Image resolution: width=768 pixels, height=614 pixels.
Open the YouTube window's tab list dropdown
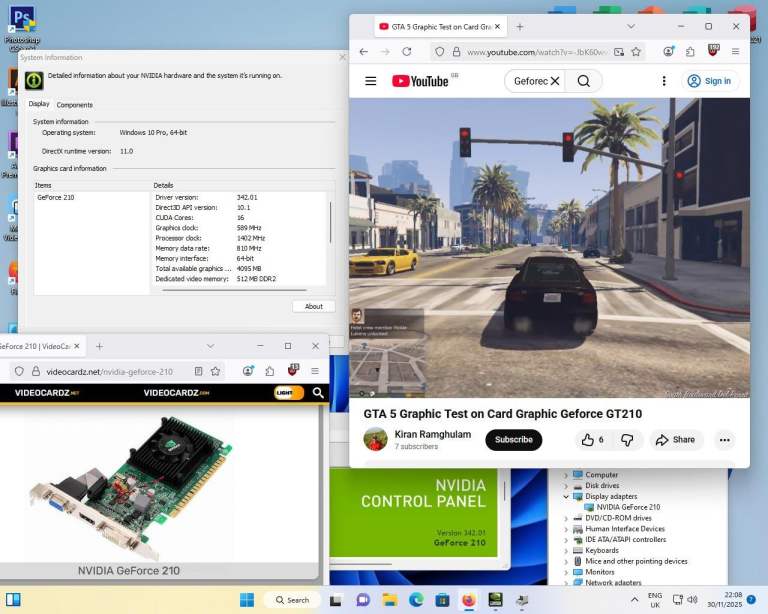click(x=630, y=27)
